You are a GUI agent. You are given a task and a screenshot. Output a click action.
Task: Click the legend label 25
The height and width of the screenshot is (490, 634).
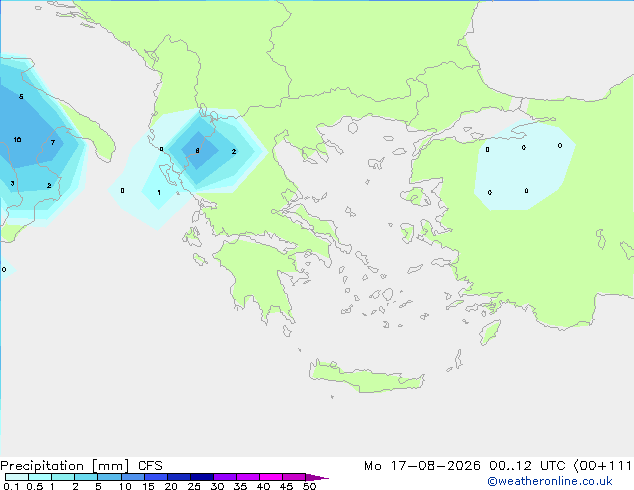click(194, 486)
